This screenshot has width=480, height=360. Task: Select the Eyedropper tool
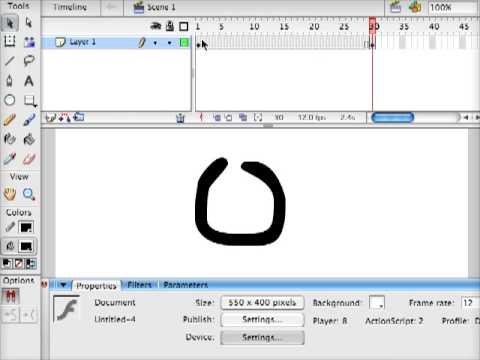10,159
